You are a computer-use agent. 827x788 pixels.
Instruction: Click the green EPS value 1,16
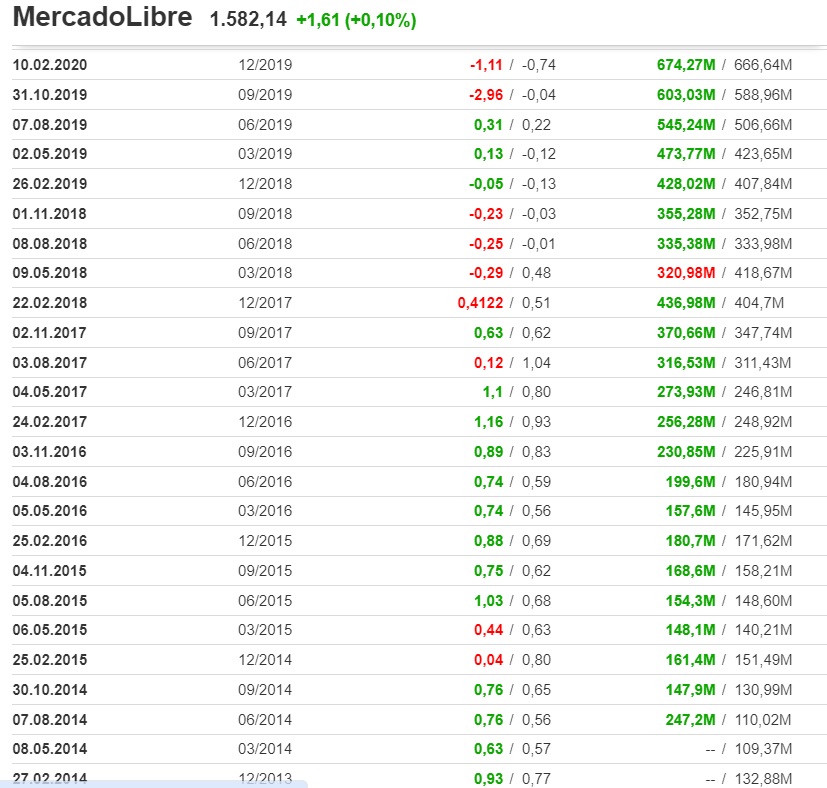[488, 422]
